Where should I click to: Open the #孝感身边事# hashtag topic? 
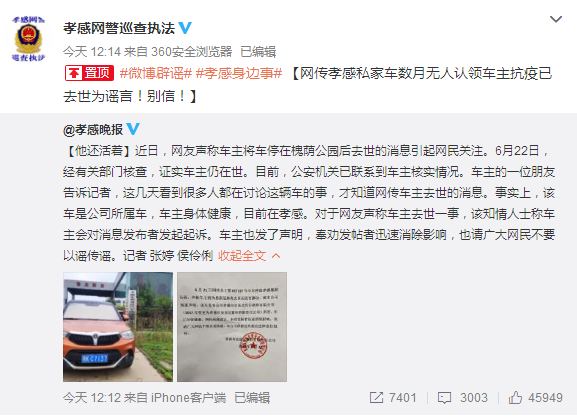(239, 73)
